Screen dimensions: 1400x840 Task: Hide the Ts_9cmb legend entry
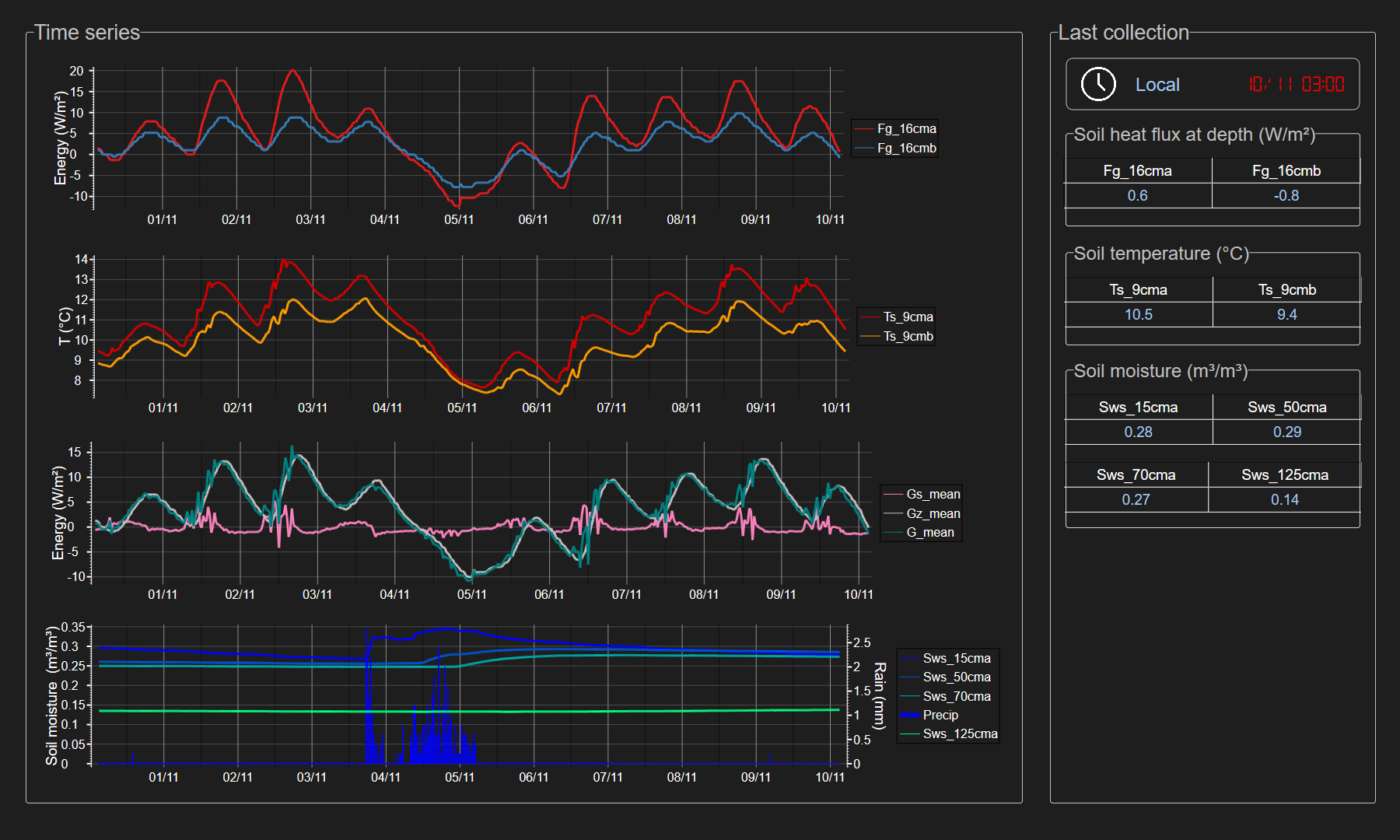(x=908, y=337)
